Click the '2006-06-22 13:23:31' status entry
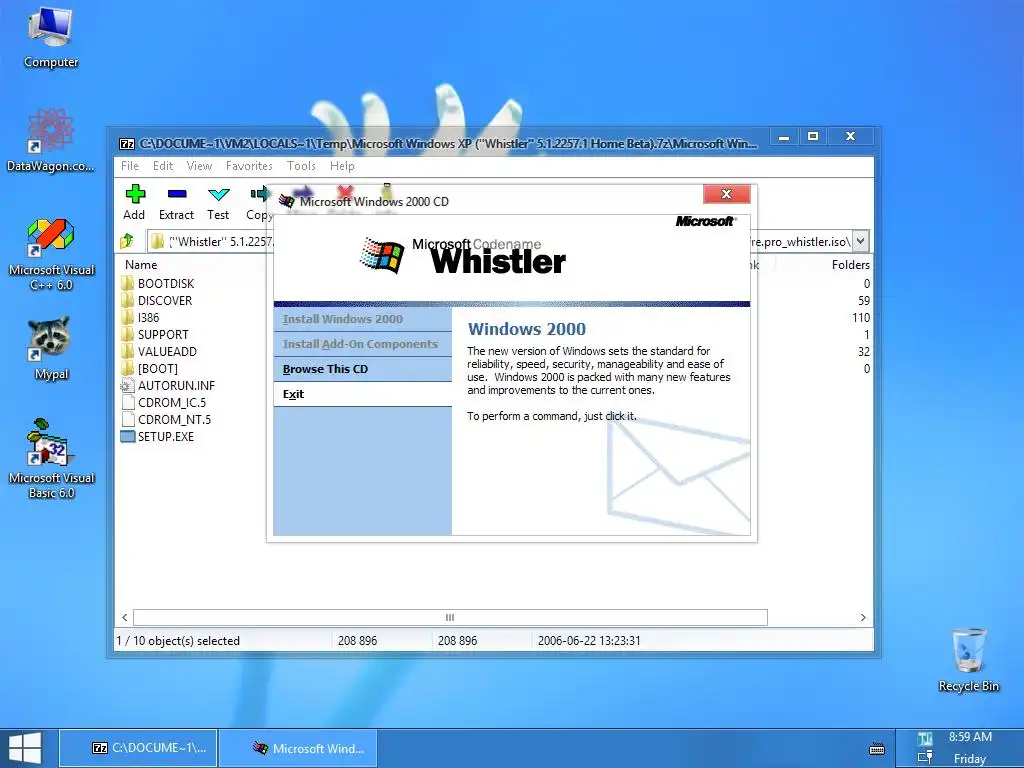Viewport: 1024px width, 768px height. coord(589,641)
